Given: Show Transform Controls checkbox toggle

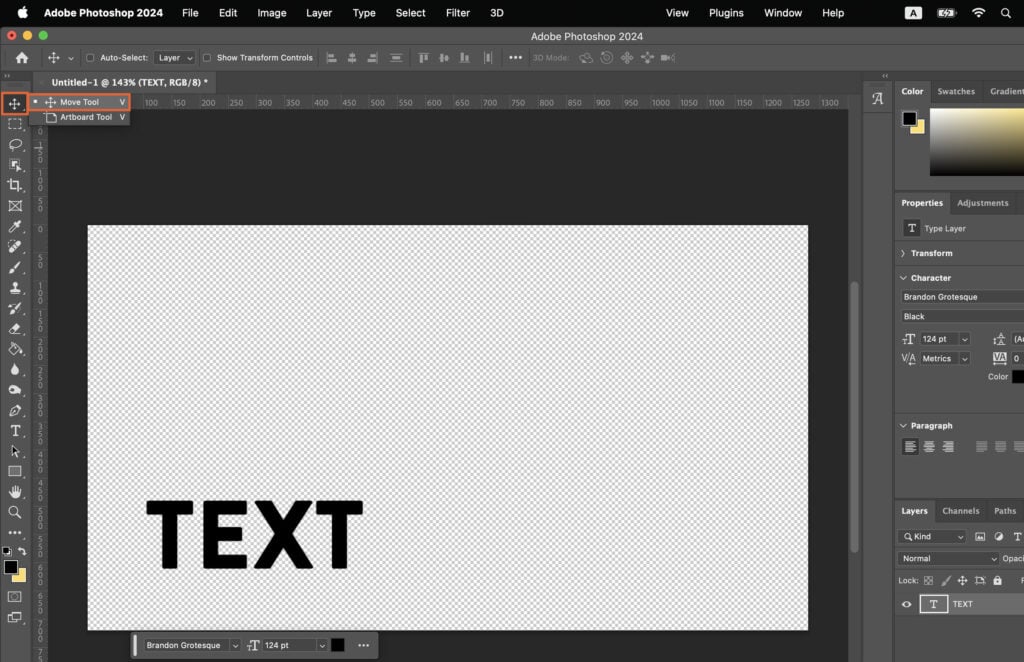Looking at the screenshot, I should (x=208, y=57).
